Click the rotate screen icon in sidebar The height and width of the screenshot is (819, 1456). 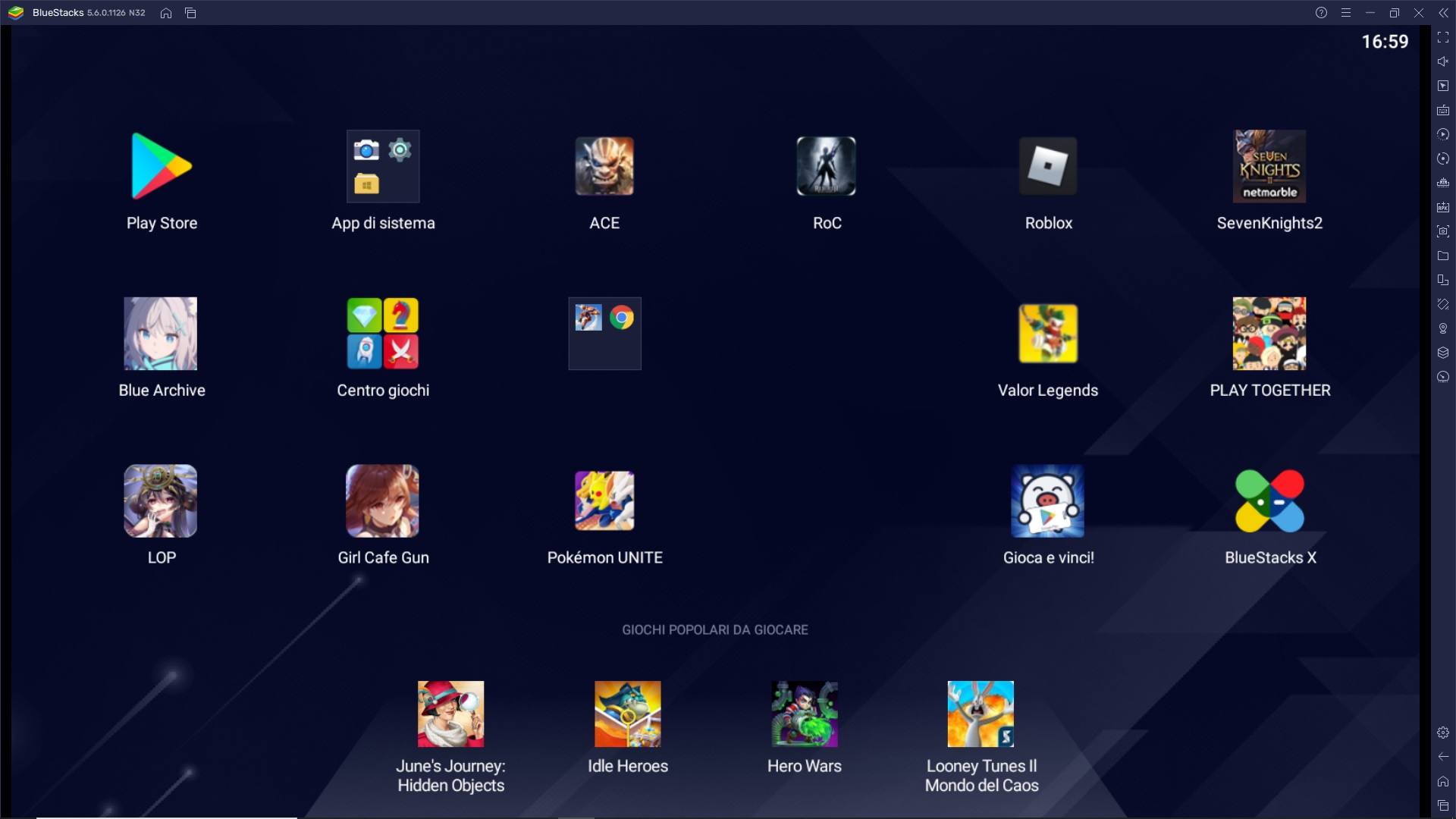(x=1443, y=280)
